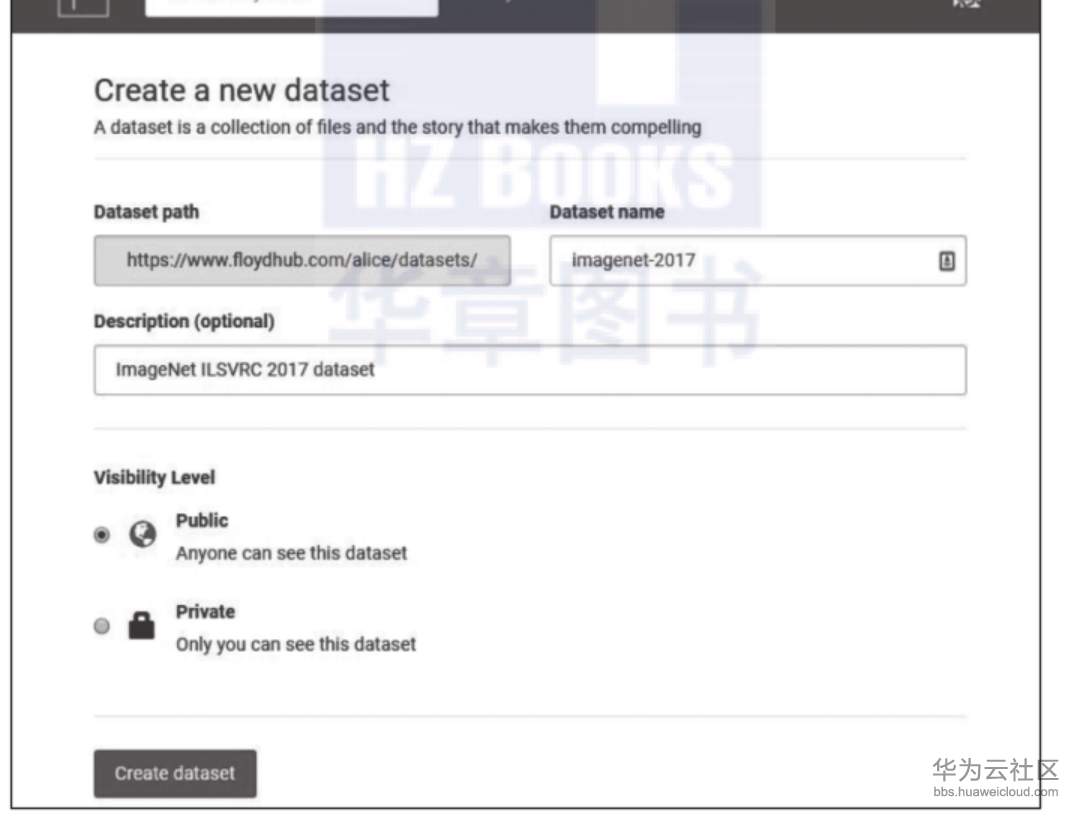Click the globe icon beside Public
1079x817 pixels.
pos(142,534)
